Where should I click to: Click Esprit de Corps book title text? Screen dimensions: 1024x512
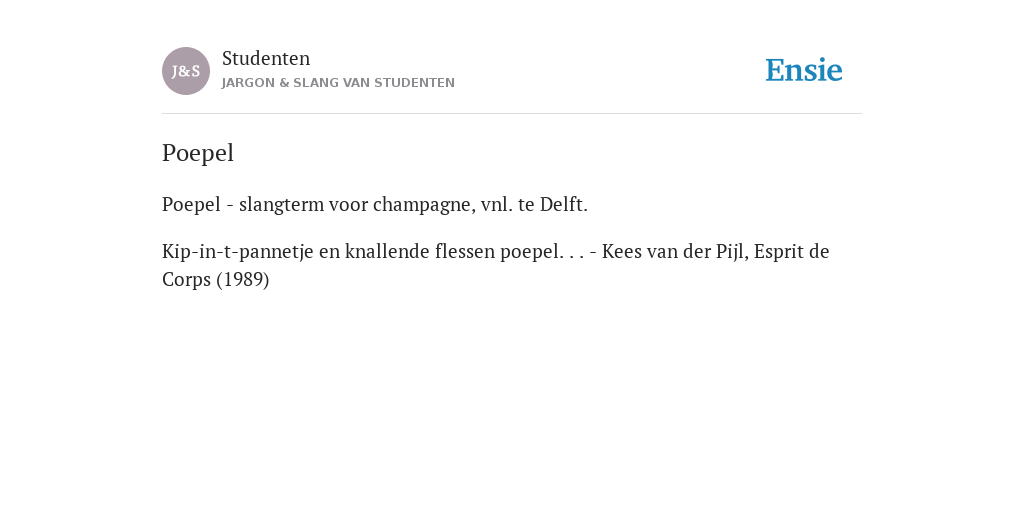pyautogui.click(x=496, y=265)
